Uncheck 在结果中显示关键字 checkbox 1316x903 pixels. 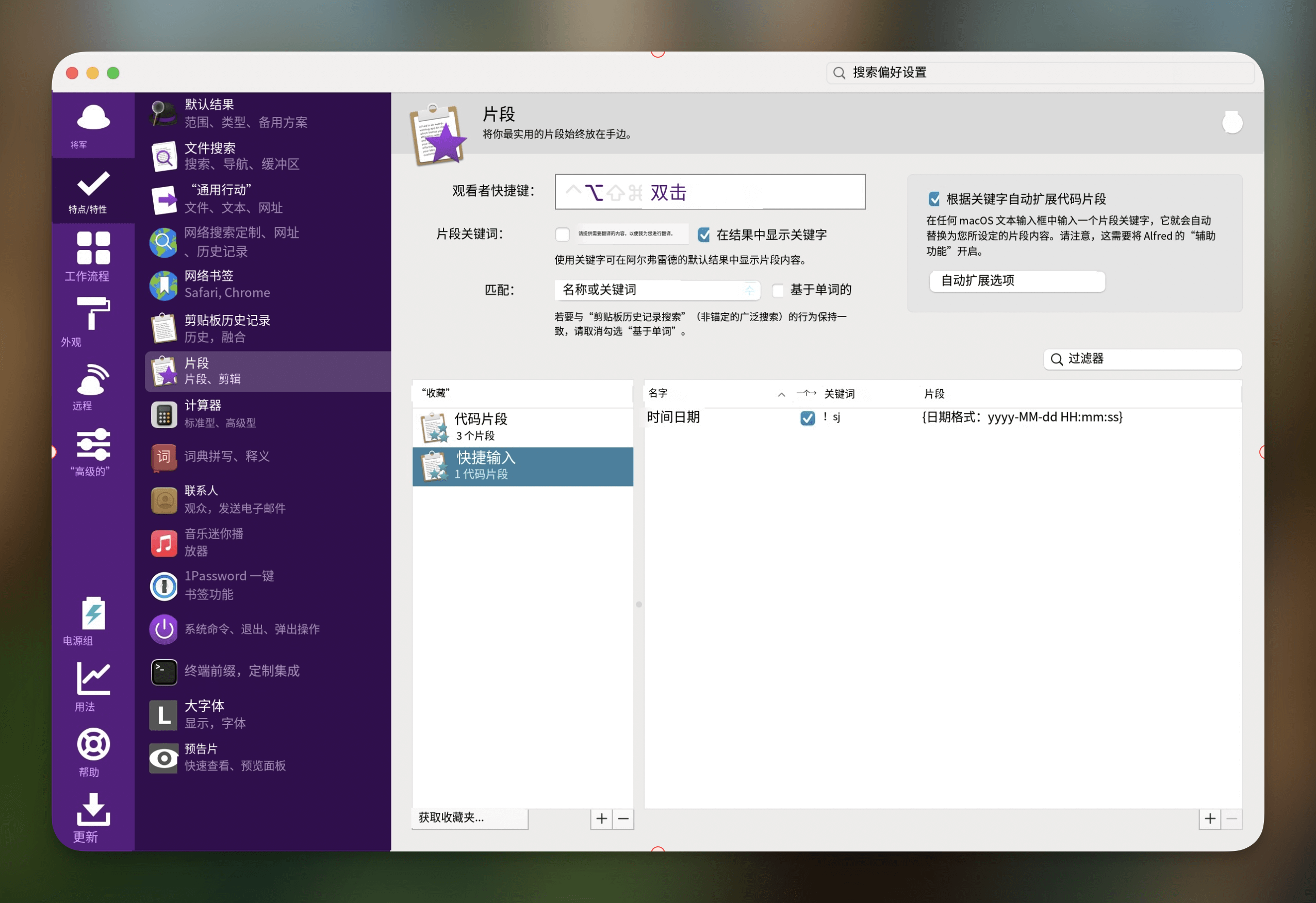pyautogui.click(x=704, y=235)
